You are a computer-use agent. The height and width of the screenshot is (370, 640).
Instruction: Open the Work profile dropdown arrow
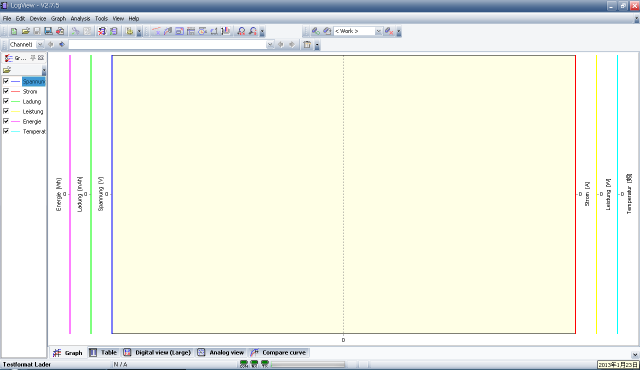click(378, 31)
